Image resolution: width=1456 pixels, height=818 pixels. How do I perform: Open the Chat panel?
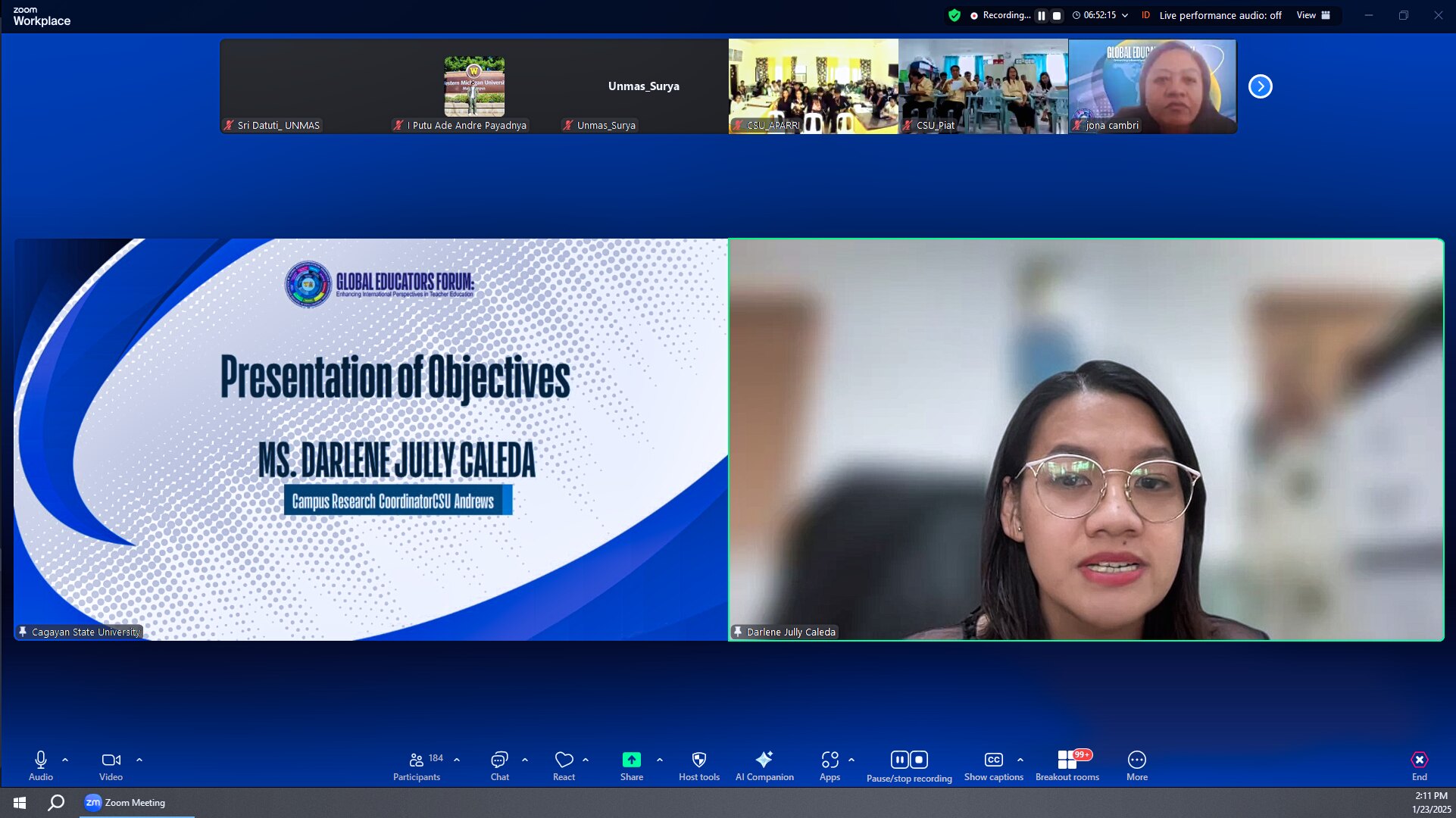pyautogui.click(x=499, y=766)
